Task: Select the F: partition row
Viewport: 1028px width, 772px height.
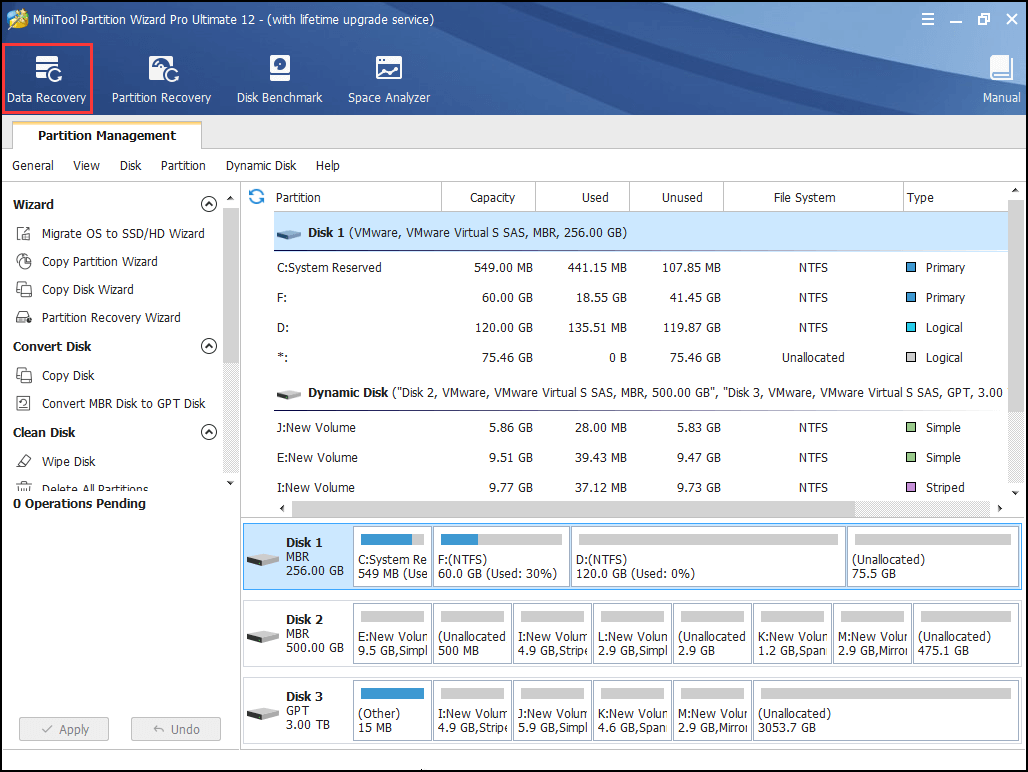Action: tap(641, 298)
